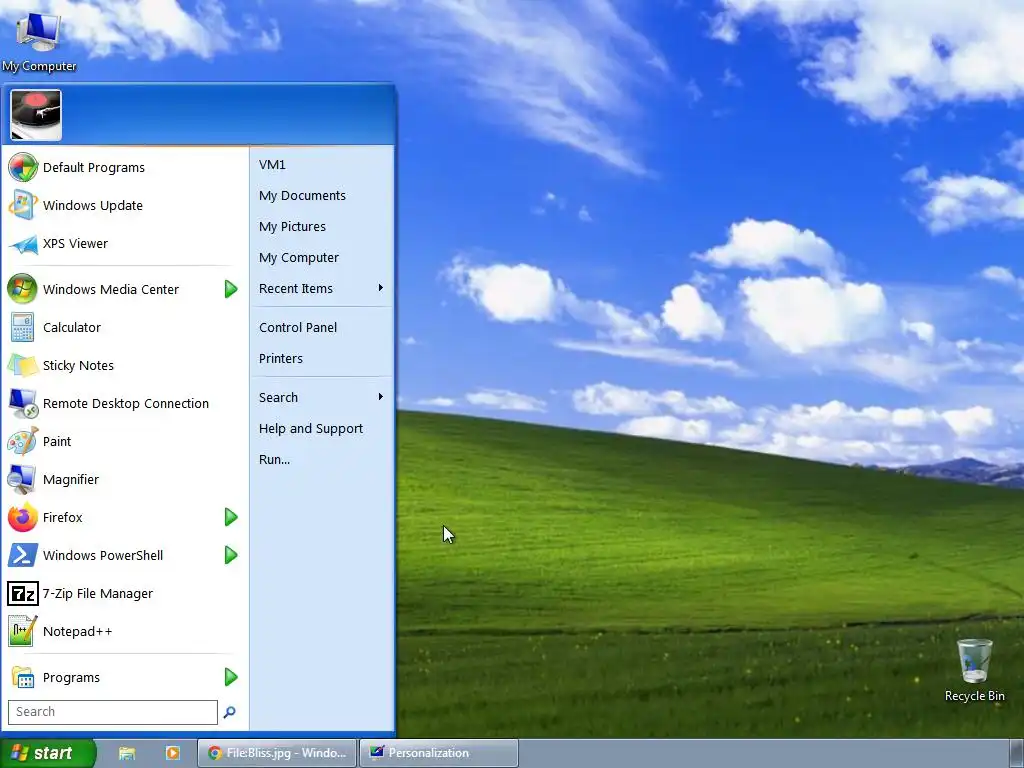
Task: Click the search magnifier icon
Action: pos(229,712)
